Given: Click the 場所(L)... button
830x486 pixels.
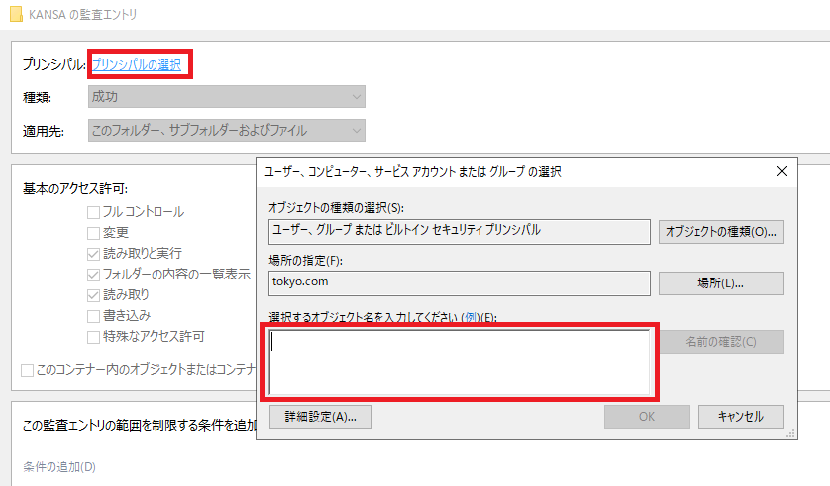Looking at the screenshot, I should (x=721, y=283).
